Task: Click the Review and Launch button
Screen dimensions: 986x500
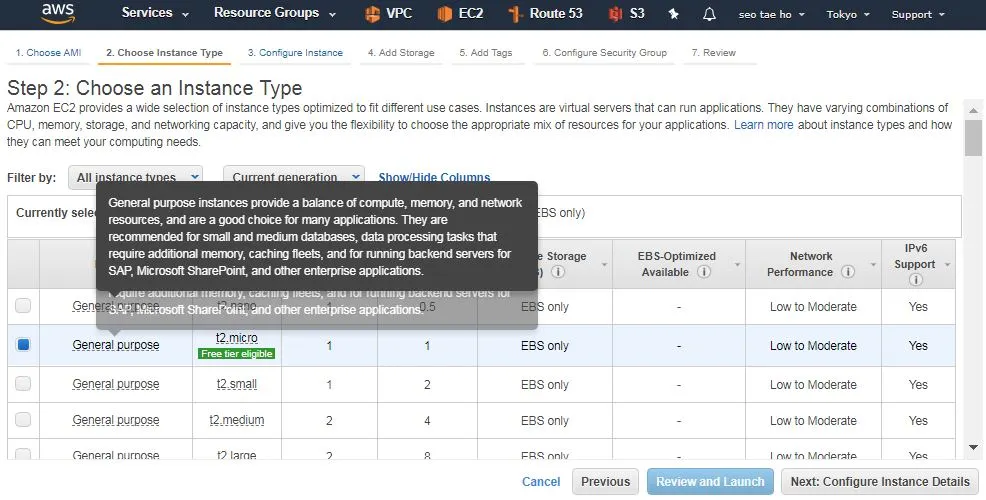Action: (711, 482)
